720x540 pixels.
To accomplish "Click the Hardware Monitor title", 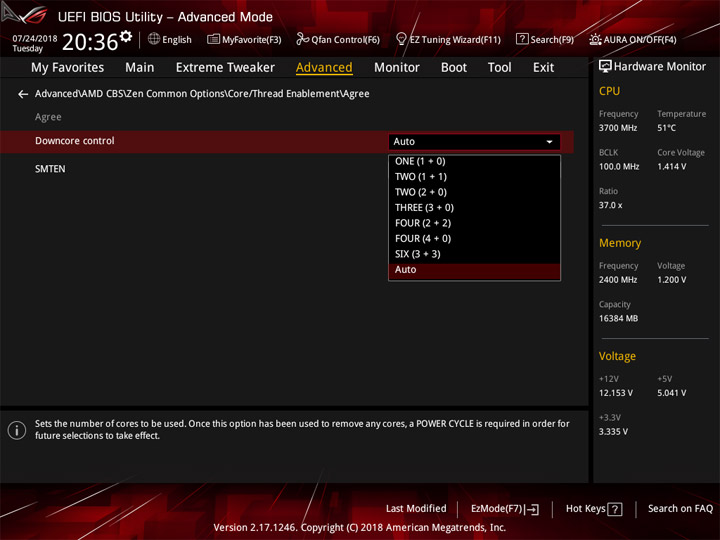I will coord(659,67).
